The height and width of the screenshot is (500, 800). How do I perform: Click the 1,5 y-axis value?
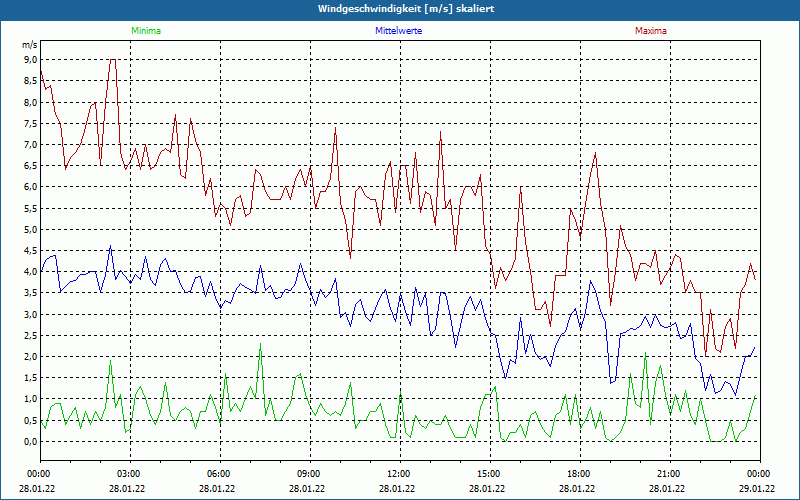coord(31,378)
